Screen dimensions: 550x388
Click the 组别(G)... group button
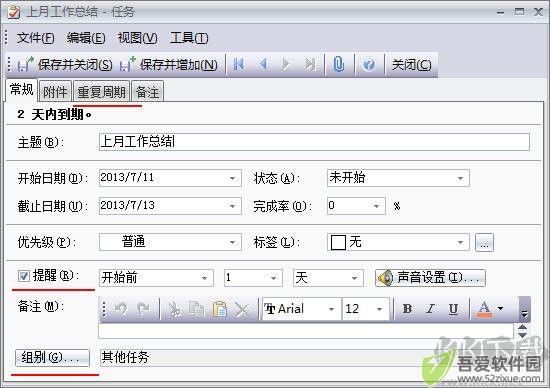(52, 357)
